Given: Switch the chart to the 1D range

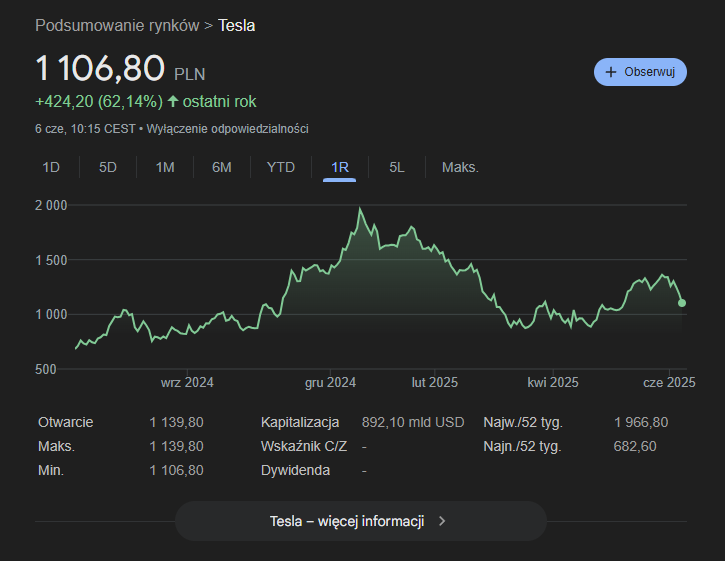Looking at the screenshot, I should (51, 167).
